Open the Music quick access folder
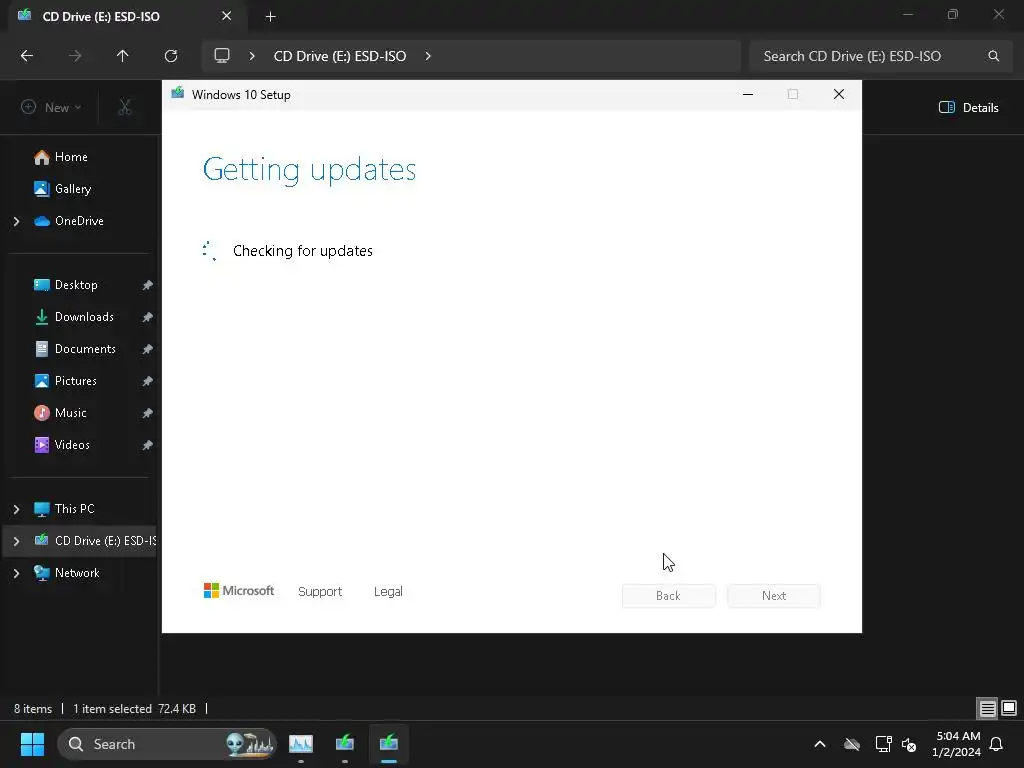The width and height of the screenshot is (1024, 768). tap(70, 413)
